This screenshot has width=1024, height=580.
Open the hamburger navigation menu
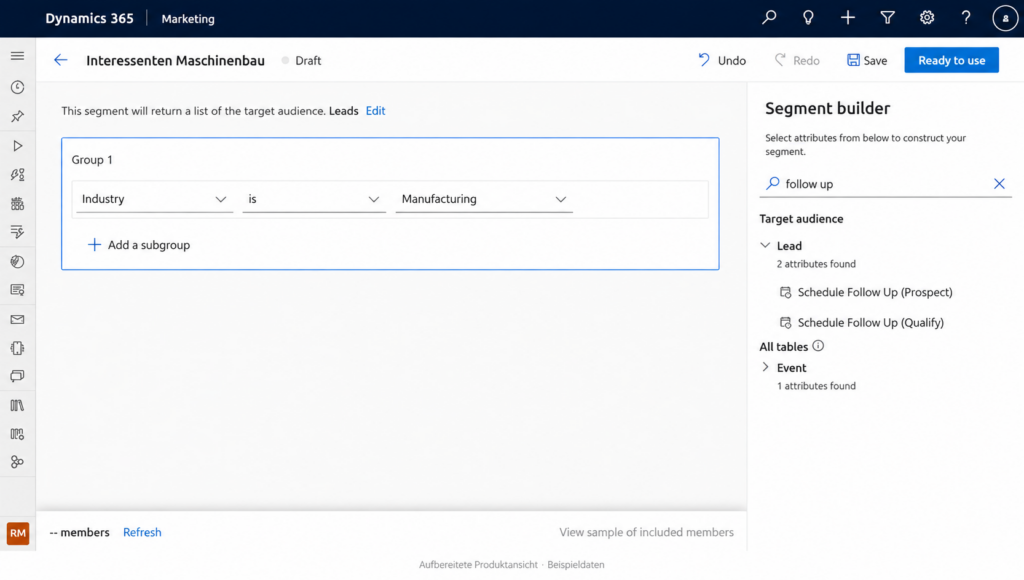coord(18,56)
